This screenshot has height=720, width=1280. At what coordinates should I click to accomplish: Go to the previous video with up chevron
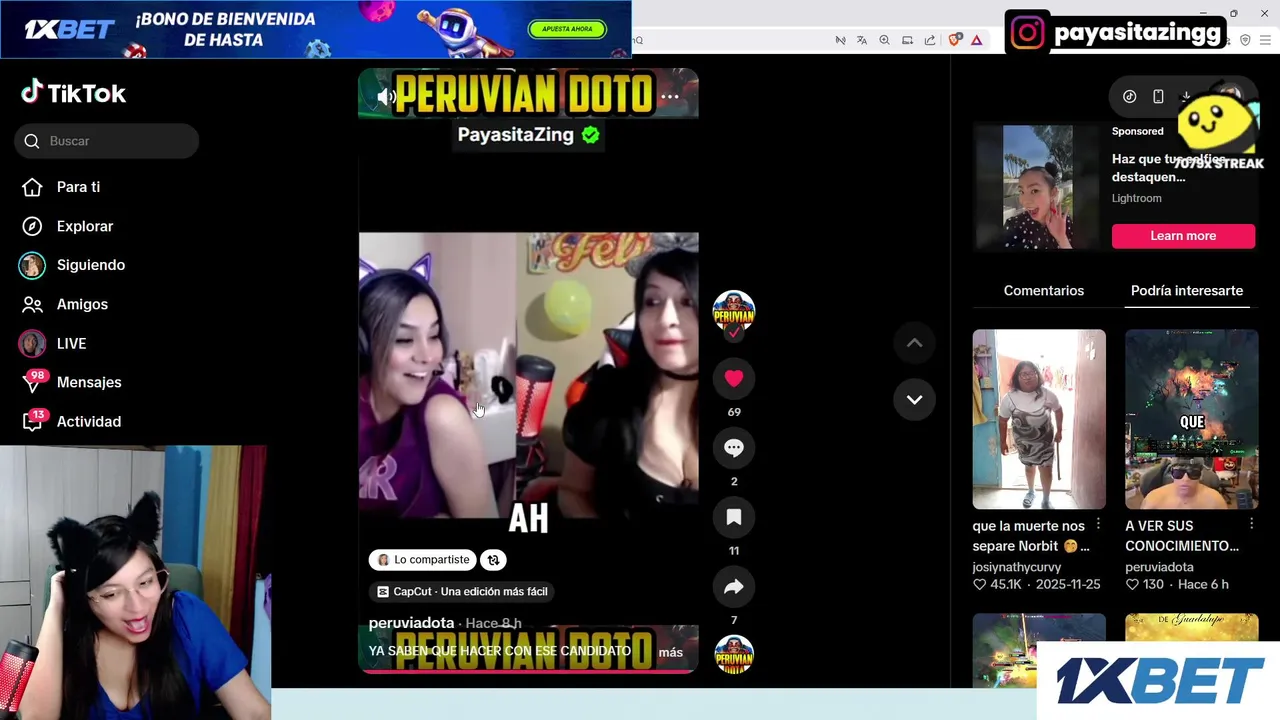point(914,343)
